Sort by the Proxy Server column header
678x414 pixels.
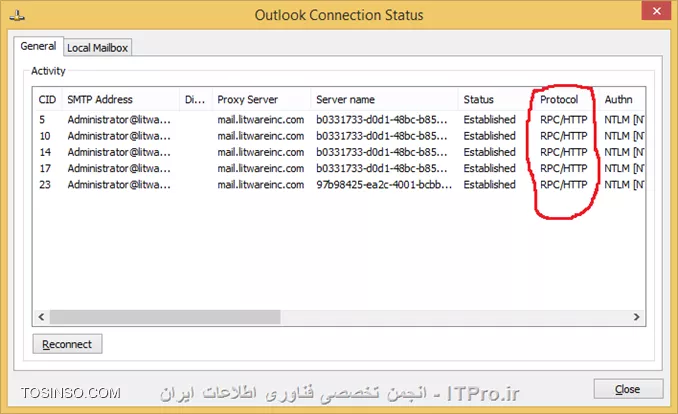tap(261, 99)
